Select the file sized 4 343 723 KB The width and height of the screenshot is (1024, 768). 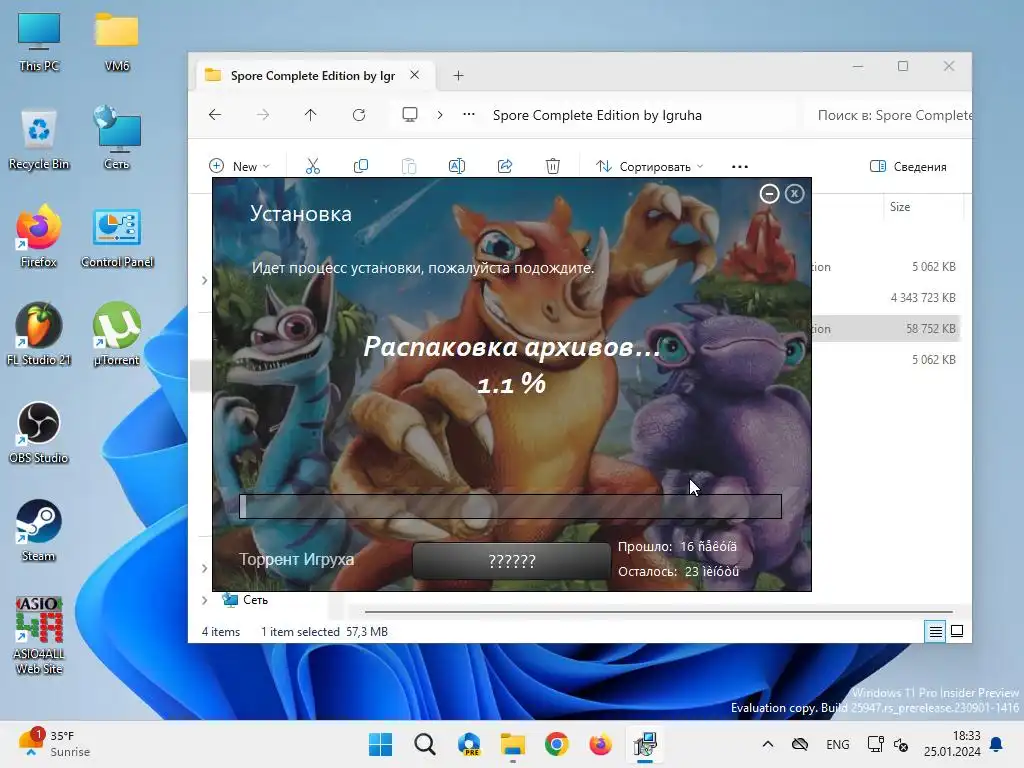point(923,298)
